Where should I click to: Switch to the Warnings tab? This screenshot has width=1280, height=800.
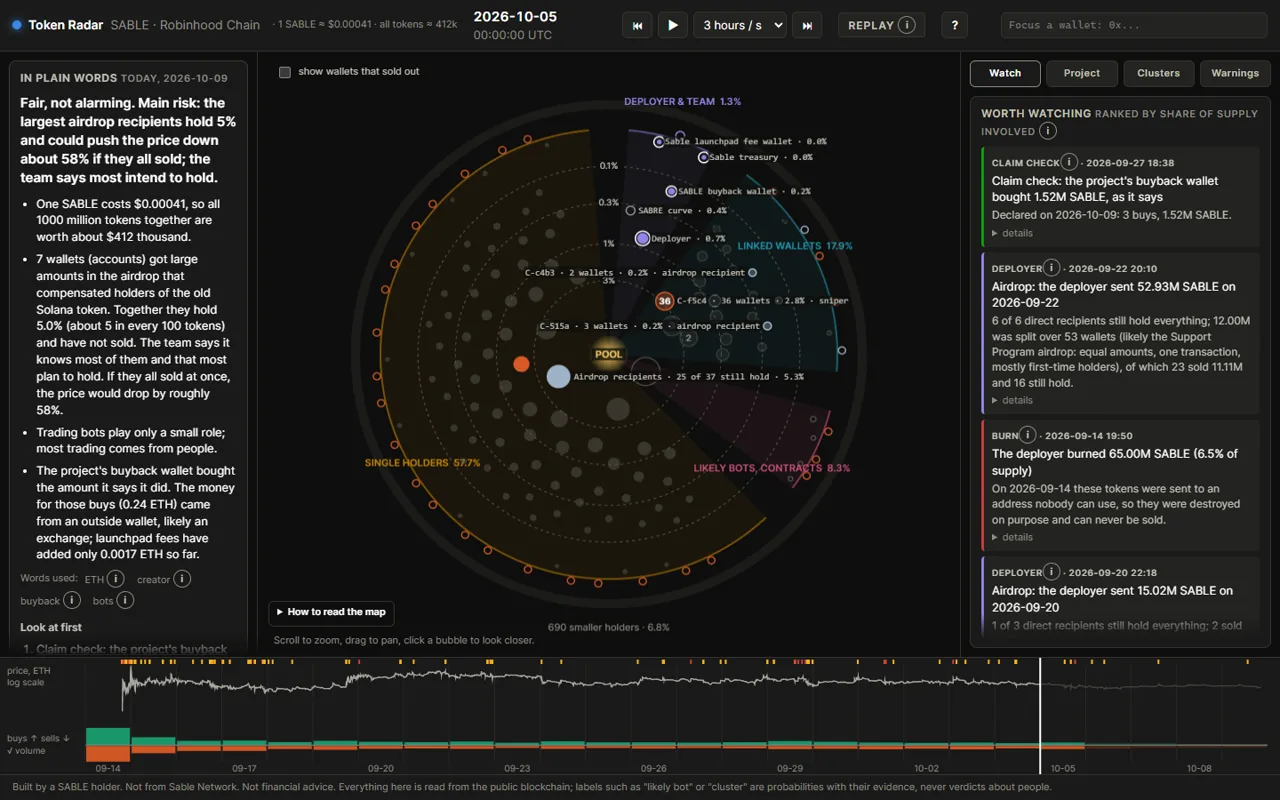point(1235,73)
